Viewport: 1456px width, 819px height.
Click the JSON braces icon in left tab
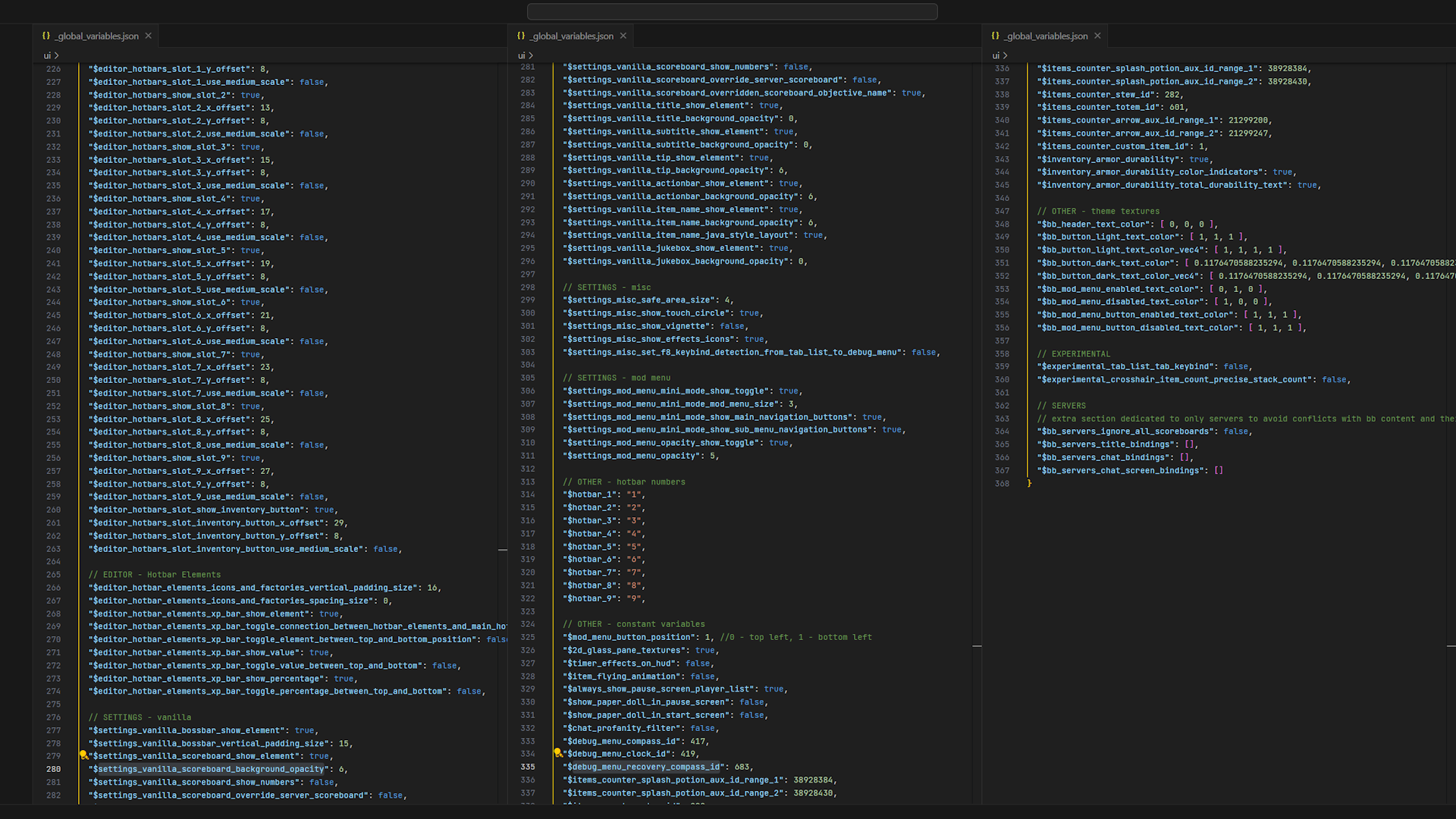tap(46, 36)
